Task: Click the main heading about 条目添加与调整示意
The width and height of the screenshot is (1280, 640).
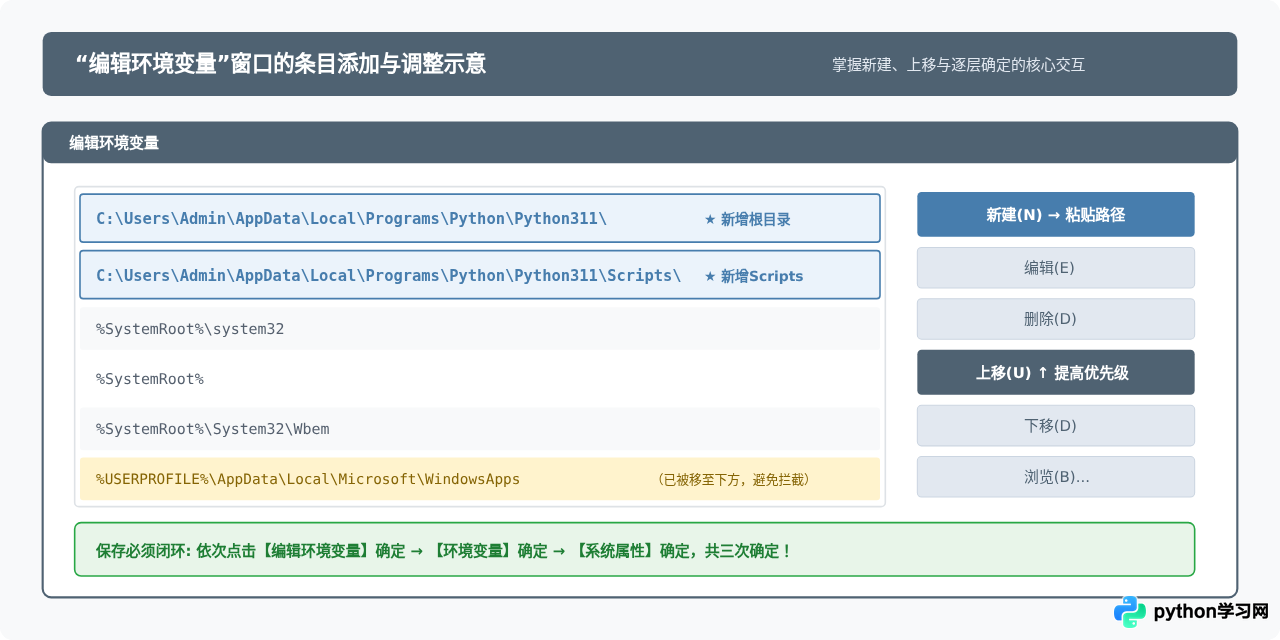Action: tap(281, 64)
